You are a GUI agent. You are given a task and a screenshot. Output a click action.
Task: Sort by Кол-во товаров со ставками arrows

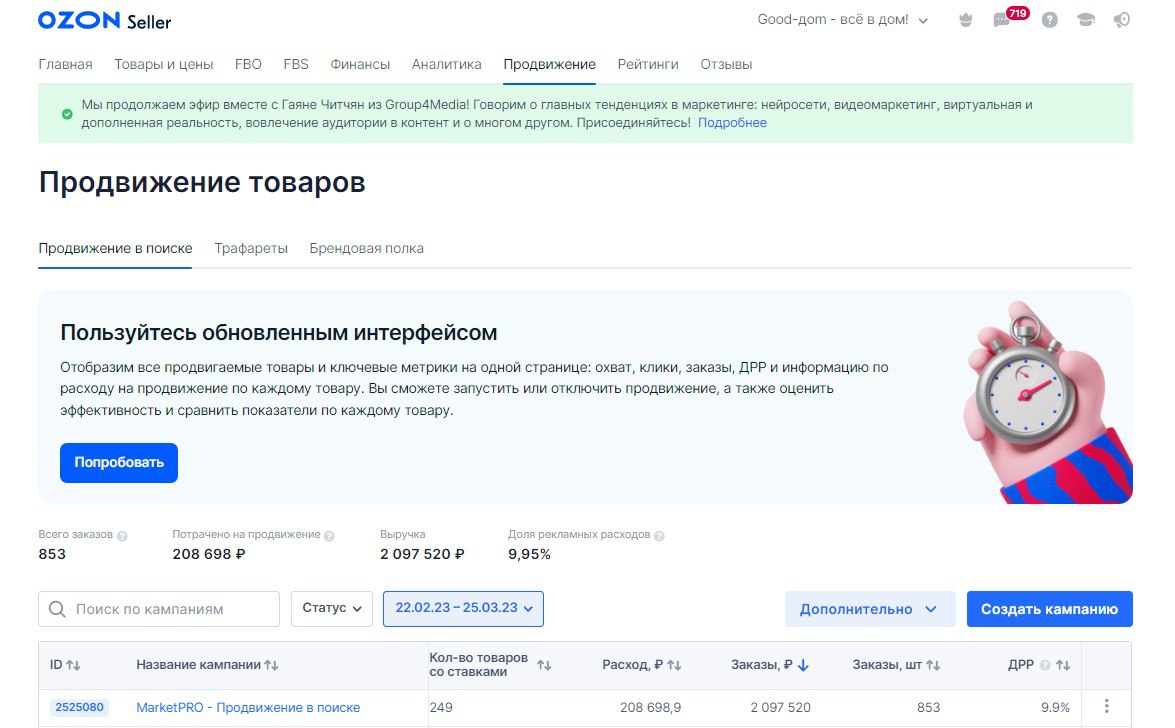[545, 665]
